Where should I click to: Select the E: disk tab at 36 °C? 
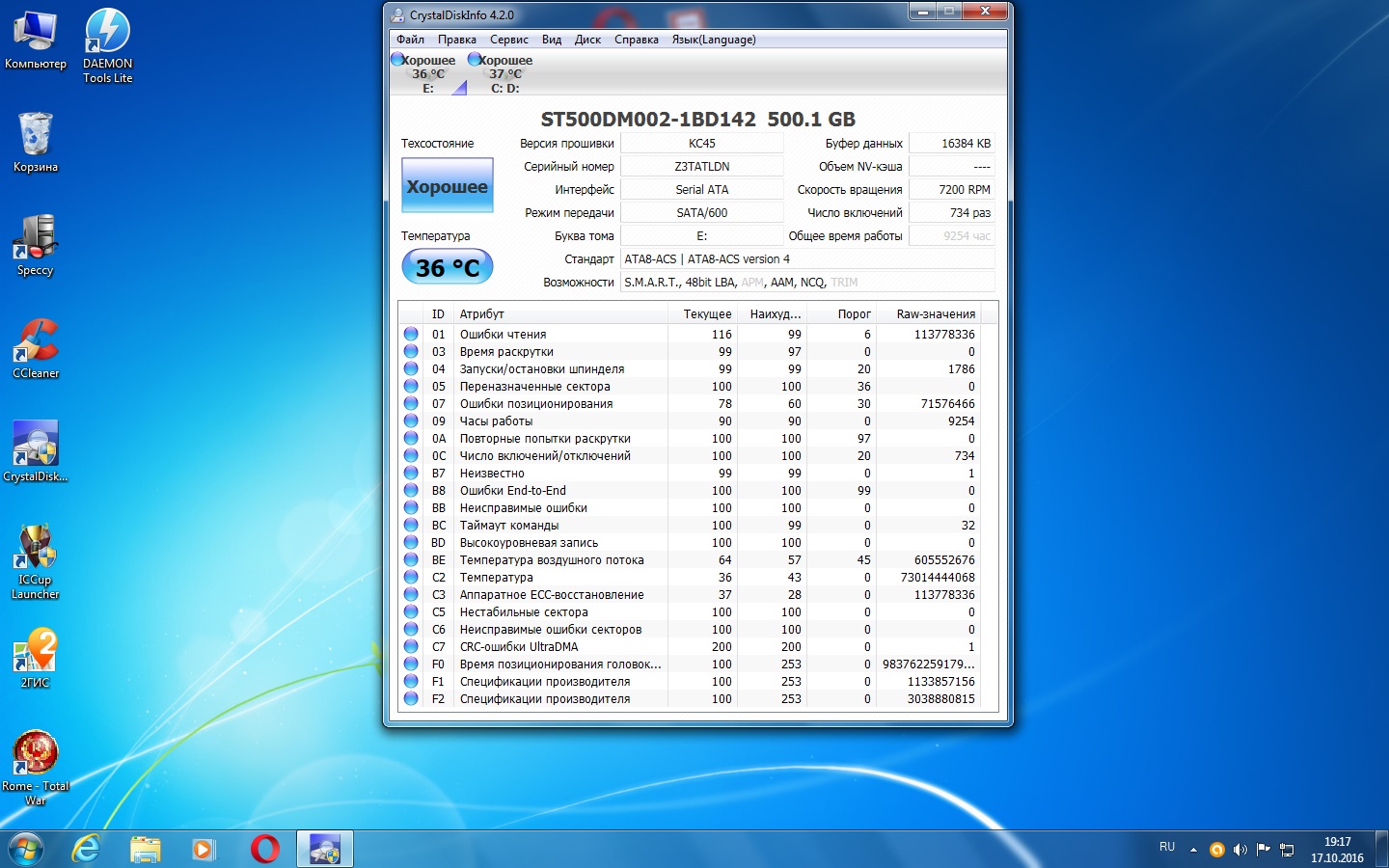(427, 74)
